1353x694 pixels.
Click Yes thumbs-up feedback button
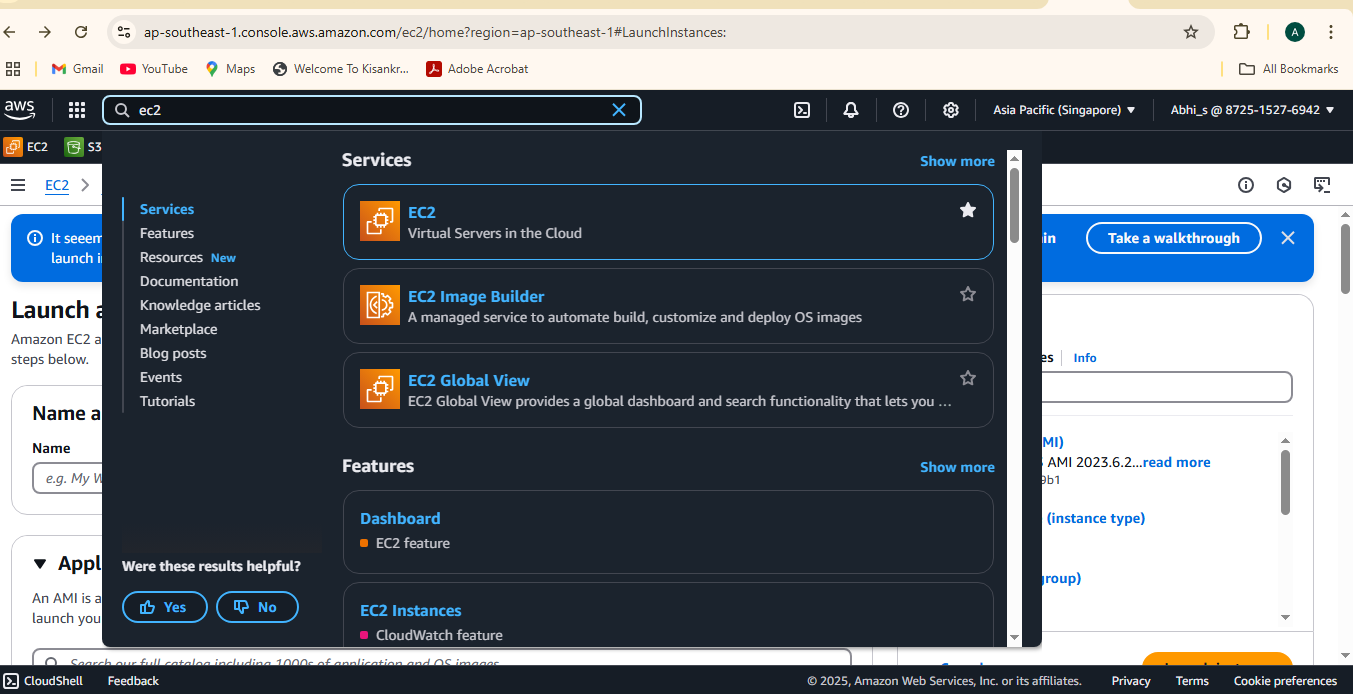coord(165,607)
